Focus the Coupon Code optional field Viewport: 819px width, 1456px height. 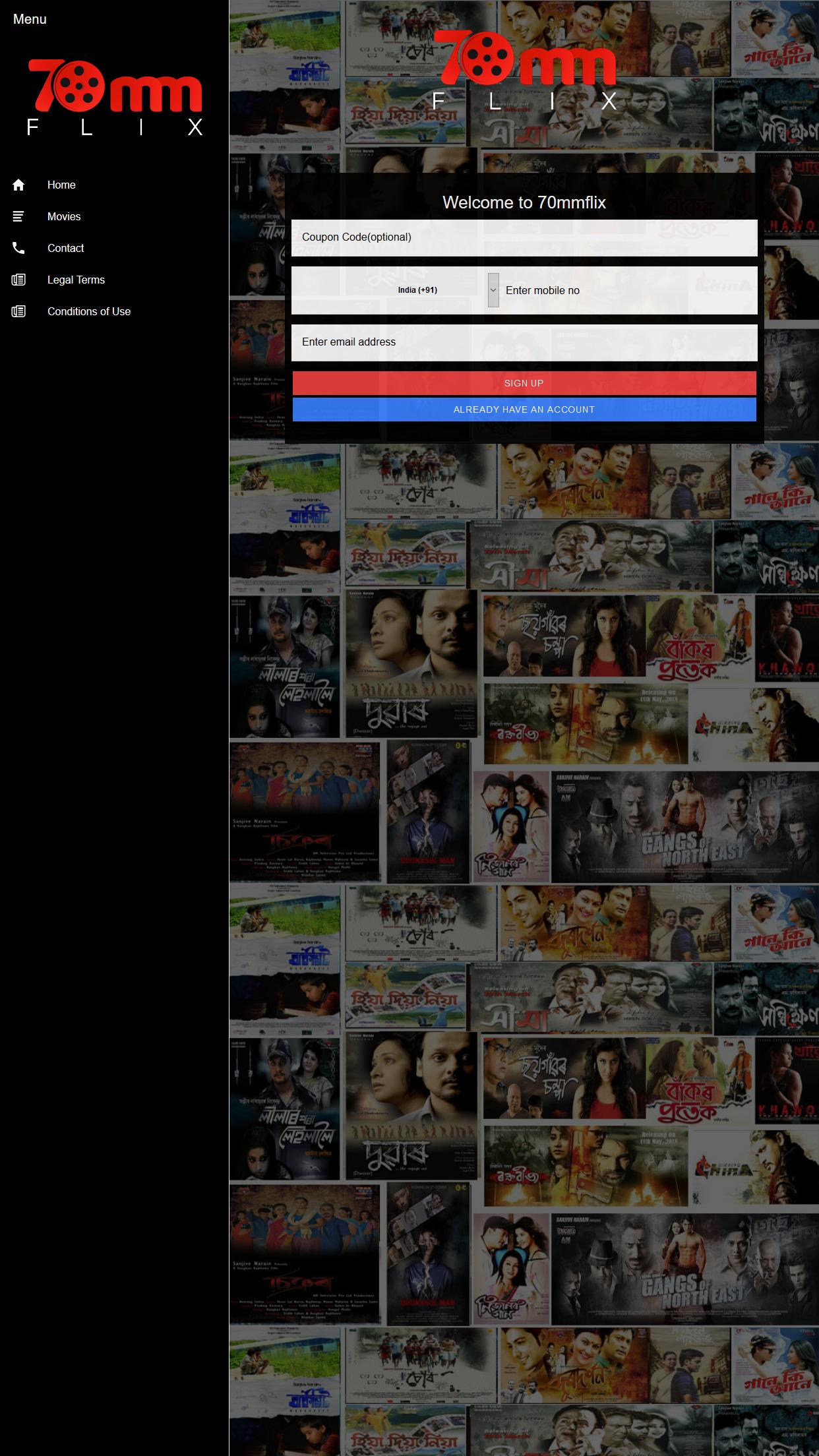click(524, 237)
